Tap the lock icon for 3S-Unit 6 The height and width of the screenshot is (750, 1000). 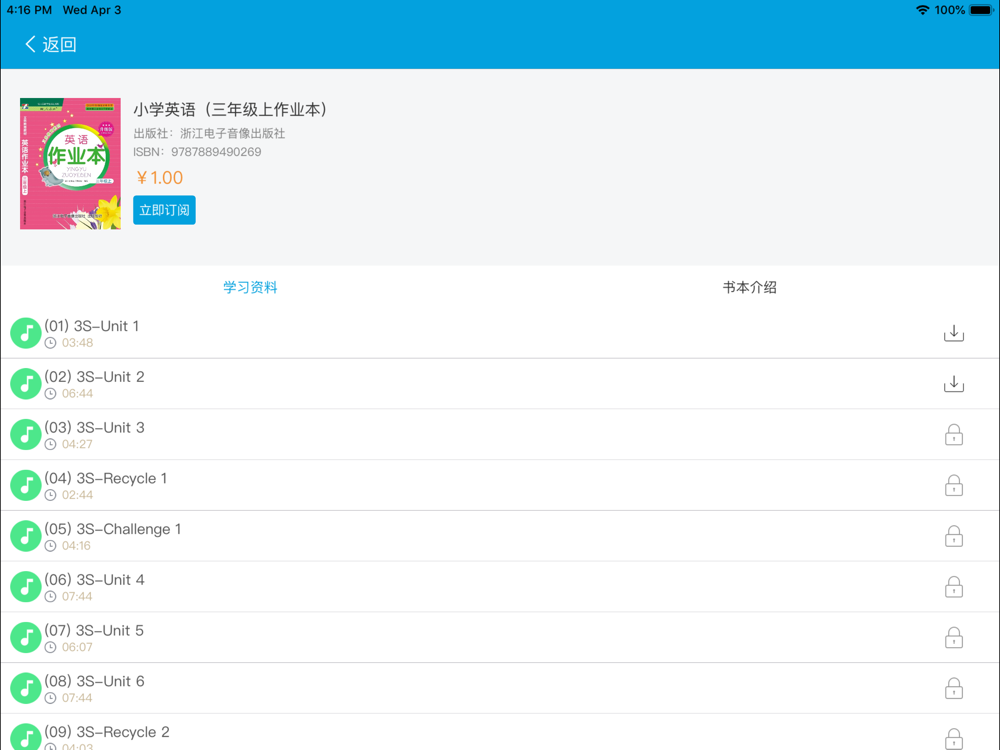[x=953, y=688]
